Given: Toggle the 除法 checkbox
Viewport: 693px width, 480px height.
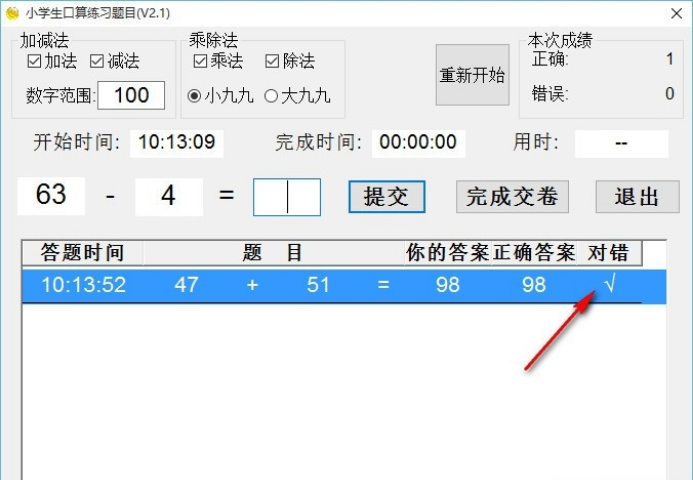Looking at the screenshot, I should (x=290, y=61).
